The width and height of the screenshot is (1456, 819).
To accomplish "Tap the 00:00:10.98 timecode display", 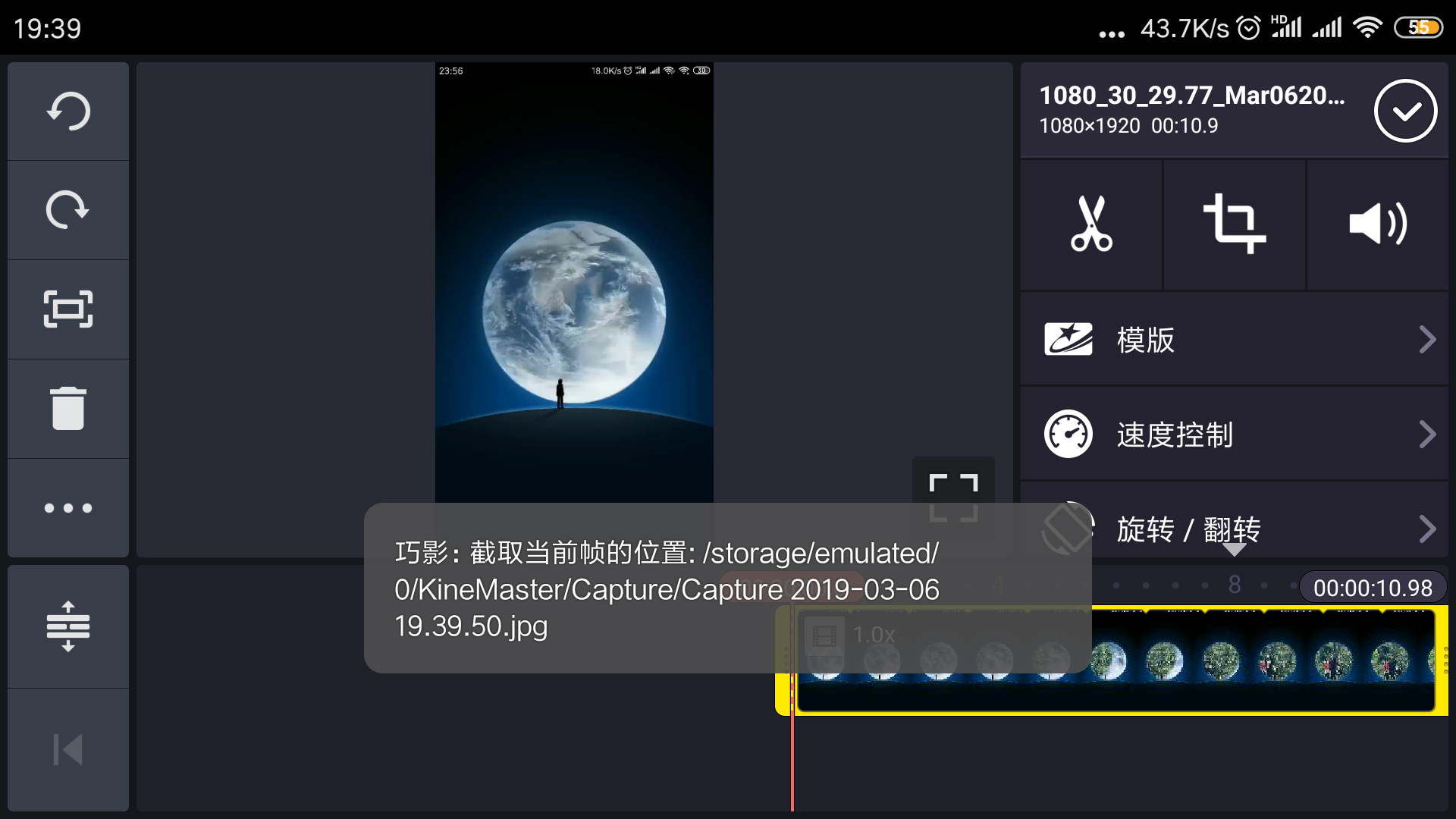I will 1373,588.
